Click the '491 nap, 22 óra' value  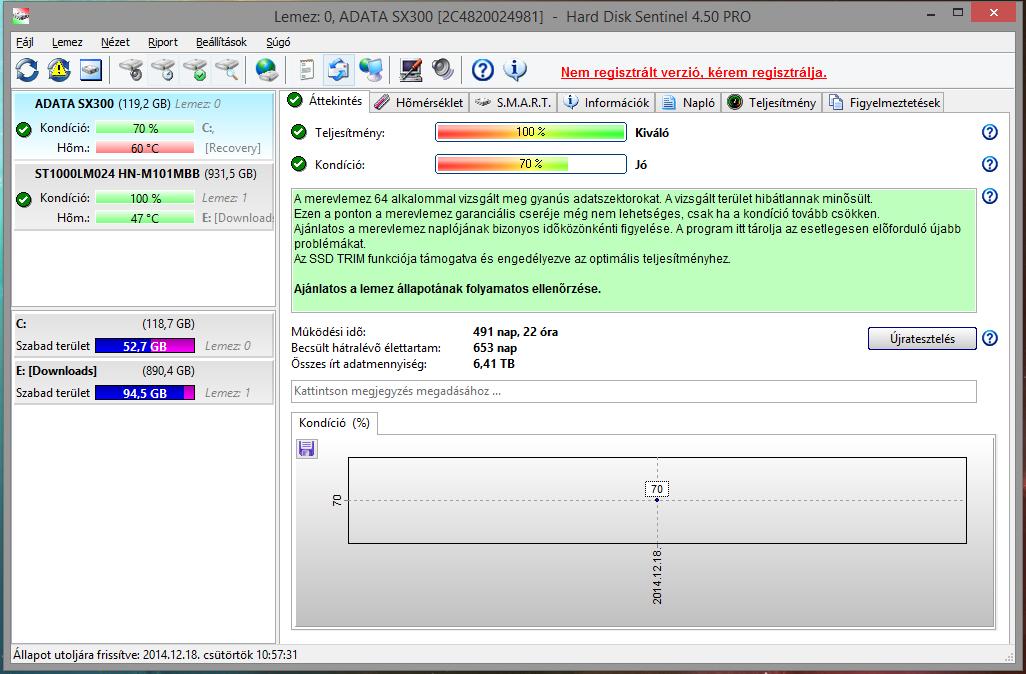pyautogui.click(x=515, y=332)
